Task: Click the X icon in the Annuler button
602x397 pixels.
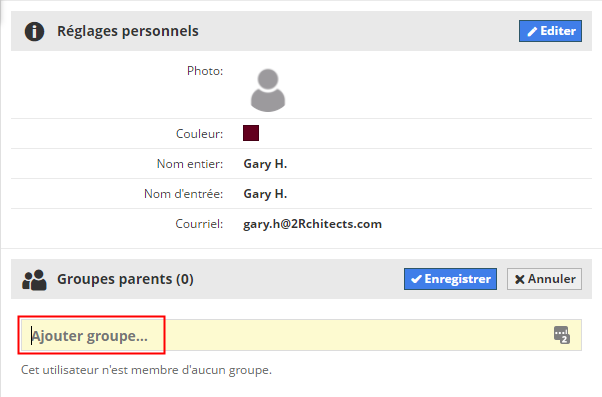Action: pyautogui.click(x=519, y=279)
